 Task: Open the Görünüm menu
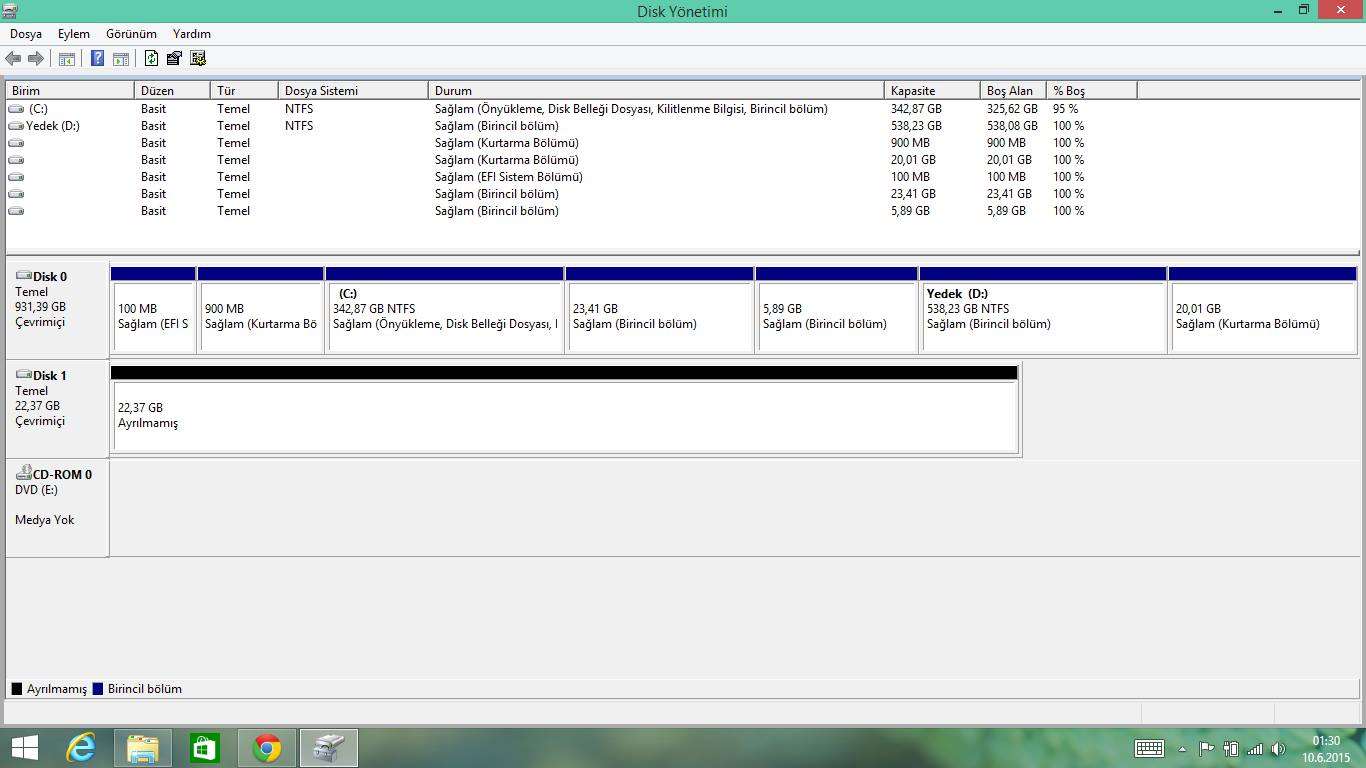pyautogui.click(x=131, y=34)
